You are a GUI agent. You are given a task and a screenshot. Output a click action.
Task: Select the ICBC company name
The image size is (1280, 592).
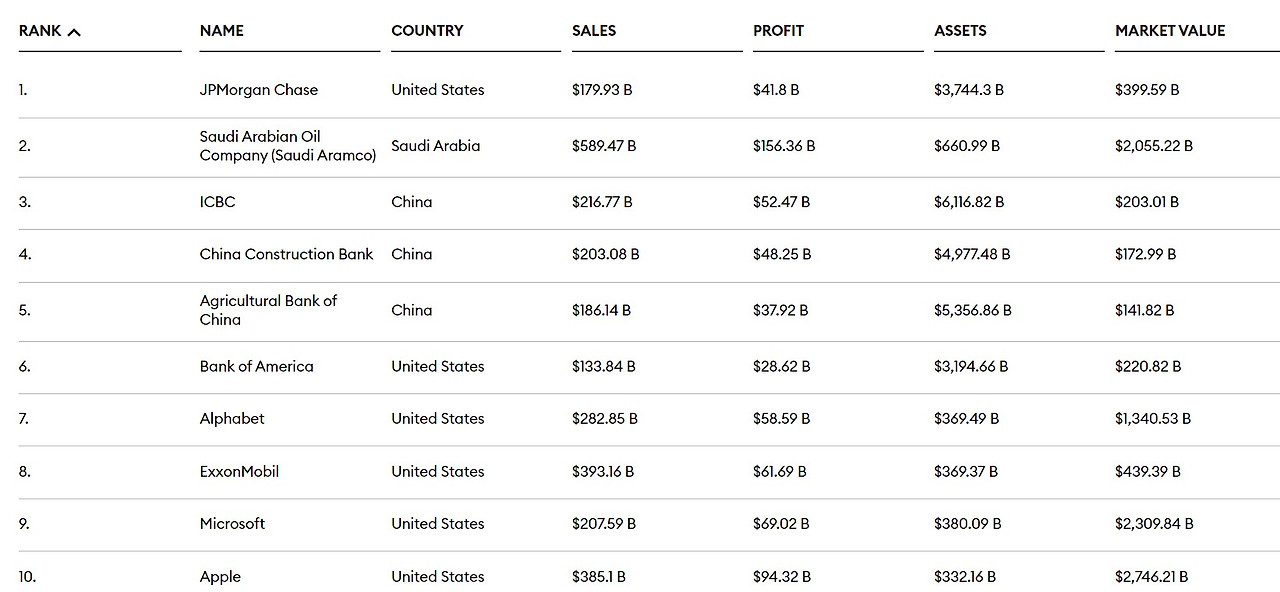click(x=217, y=202)
